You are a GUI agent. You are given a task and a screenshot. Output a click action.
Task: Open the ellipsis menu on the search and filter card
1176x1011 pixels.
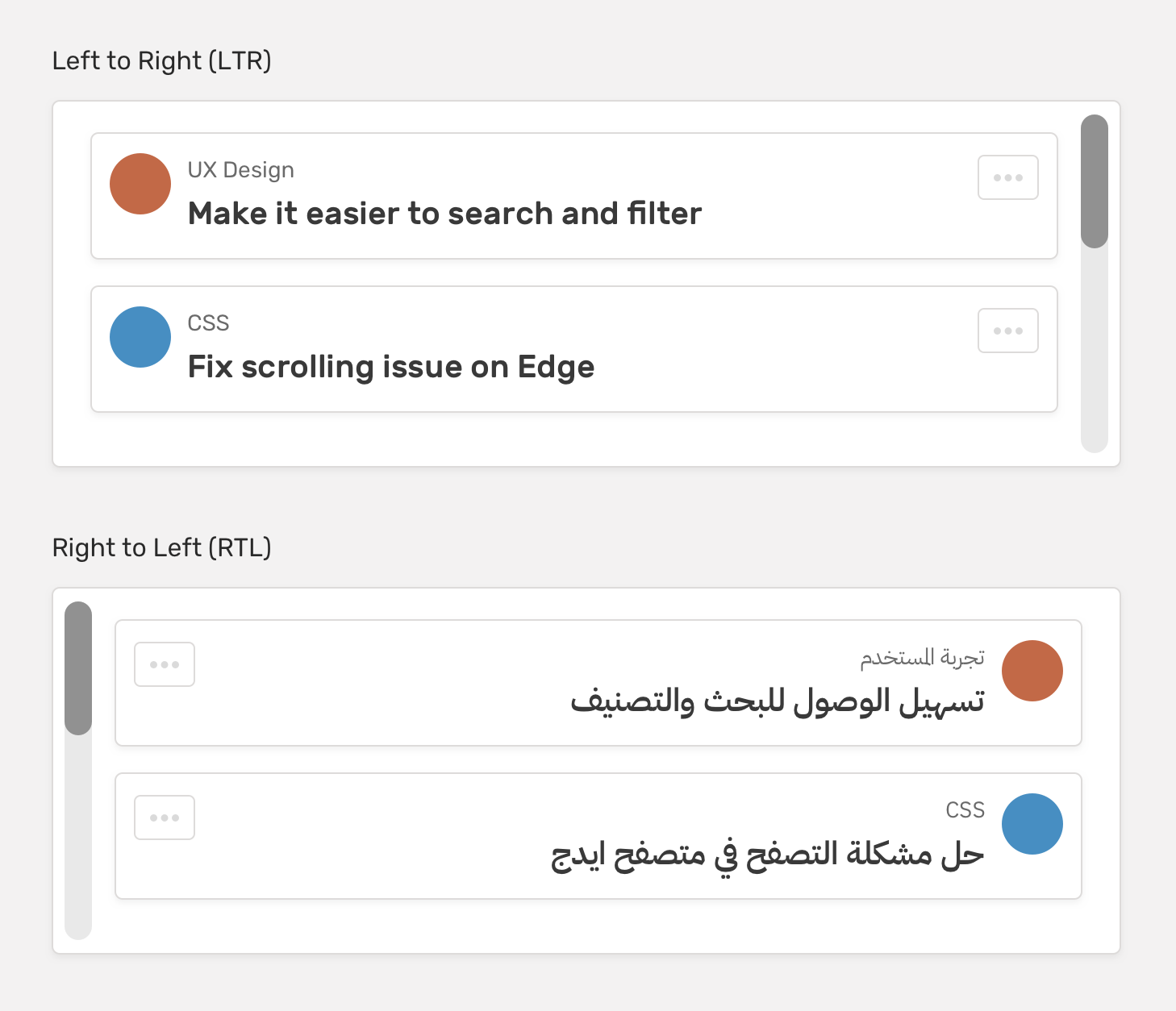(1008, 177)
